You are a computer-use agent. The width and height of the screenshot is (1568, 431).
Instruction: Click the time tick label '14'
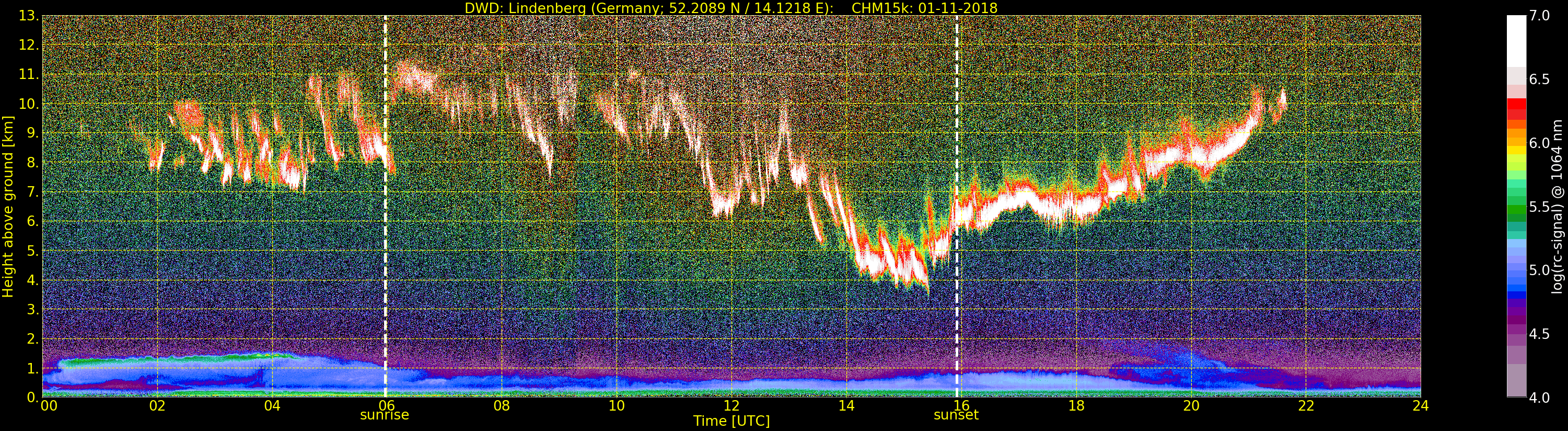846,405
